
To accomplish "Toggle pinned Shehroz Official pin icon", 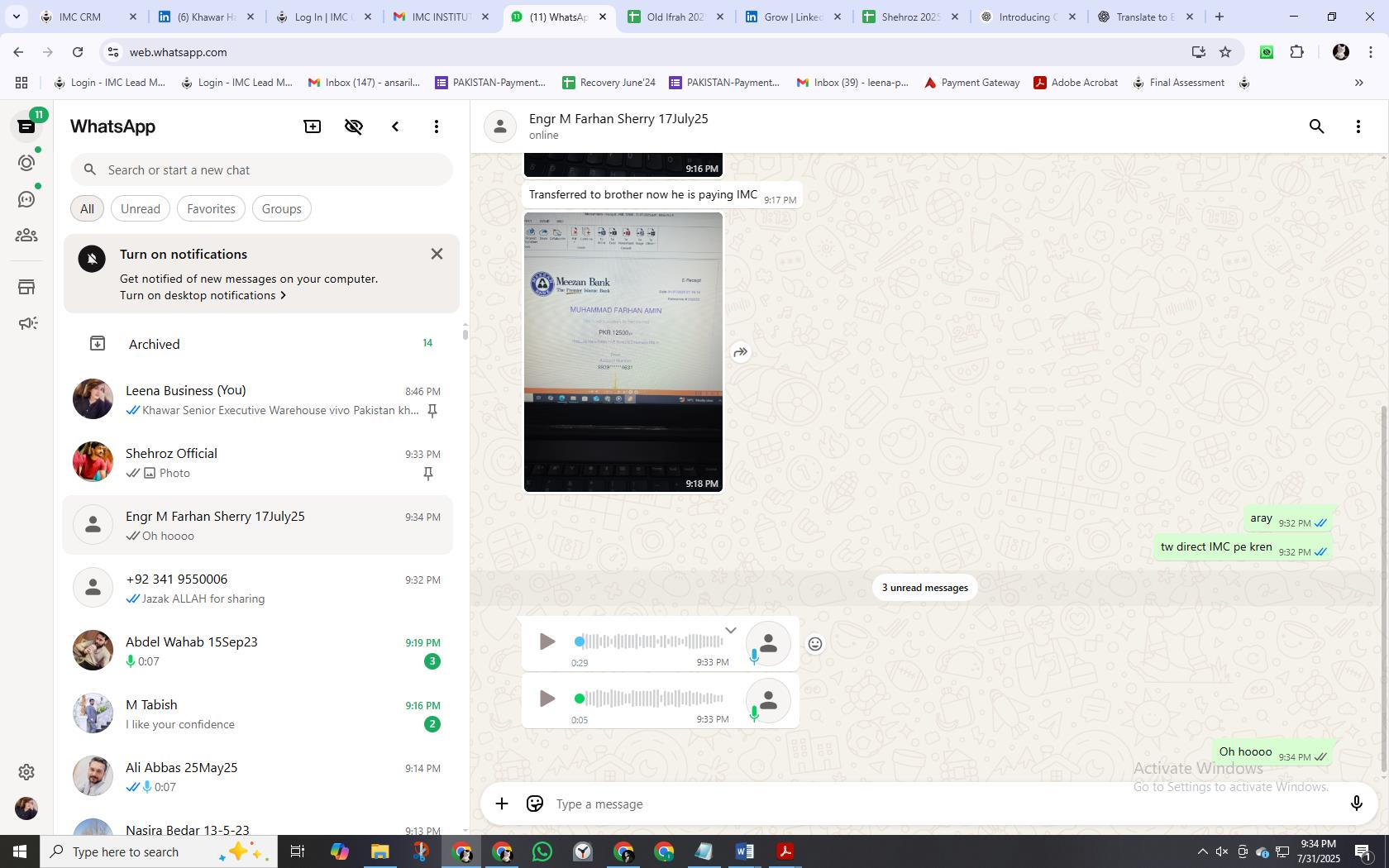I will click(428, 474).
